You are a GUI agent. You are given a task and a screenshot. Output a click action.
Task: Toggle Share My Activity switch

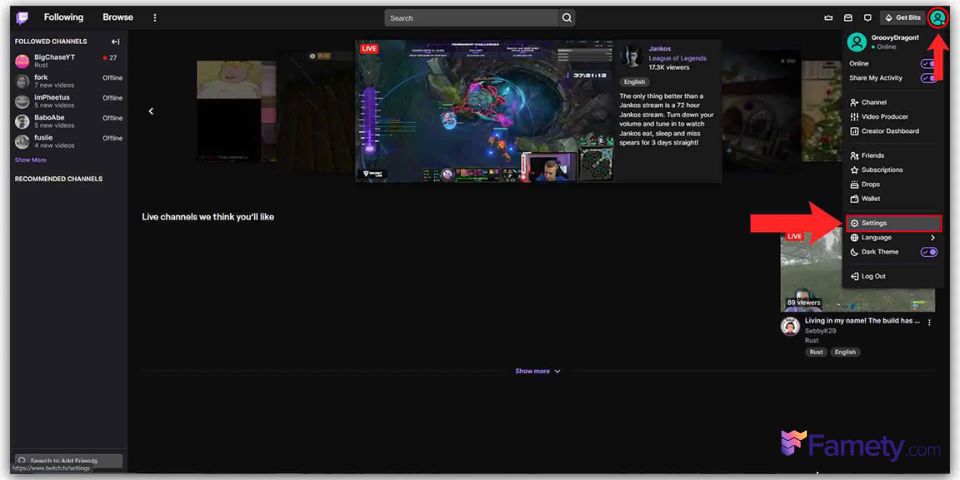pos(929,78)
